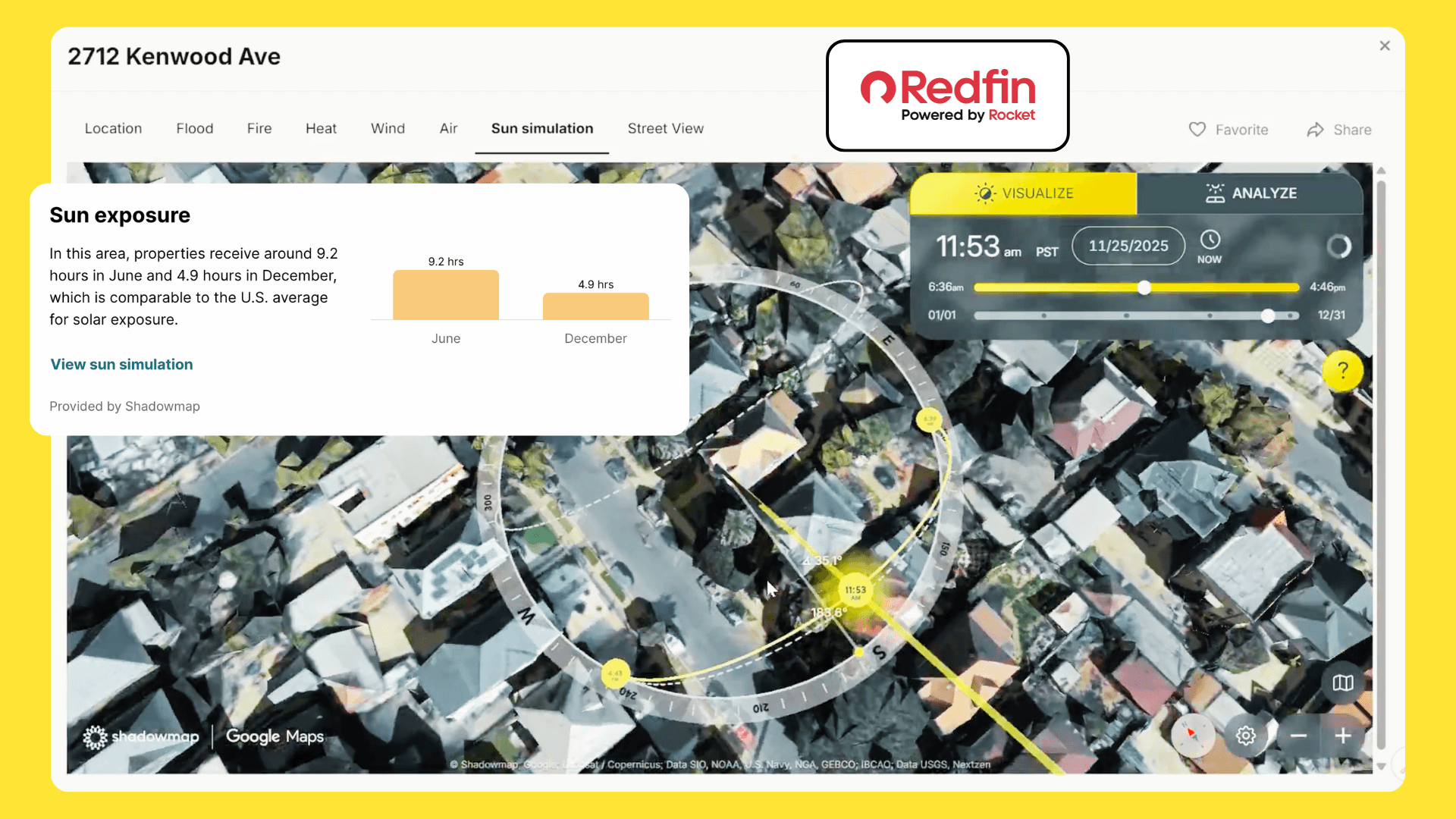This screenshot has width=1456, height=819.
Task: Open the date picker showing 11/25/2025
Action: coord(1128,246)
